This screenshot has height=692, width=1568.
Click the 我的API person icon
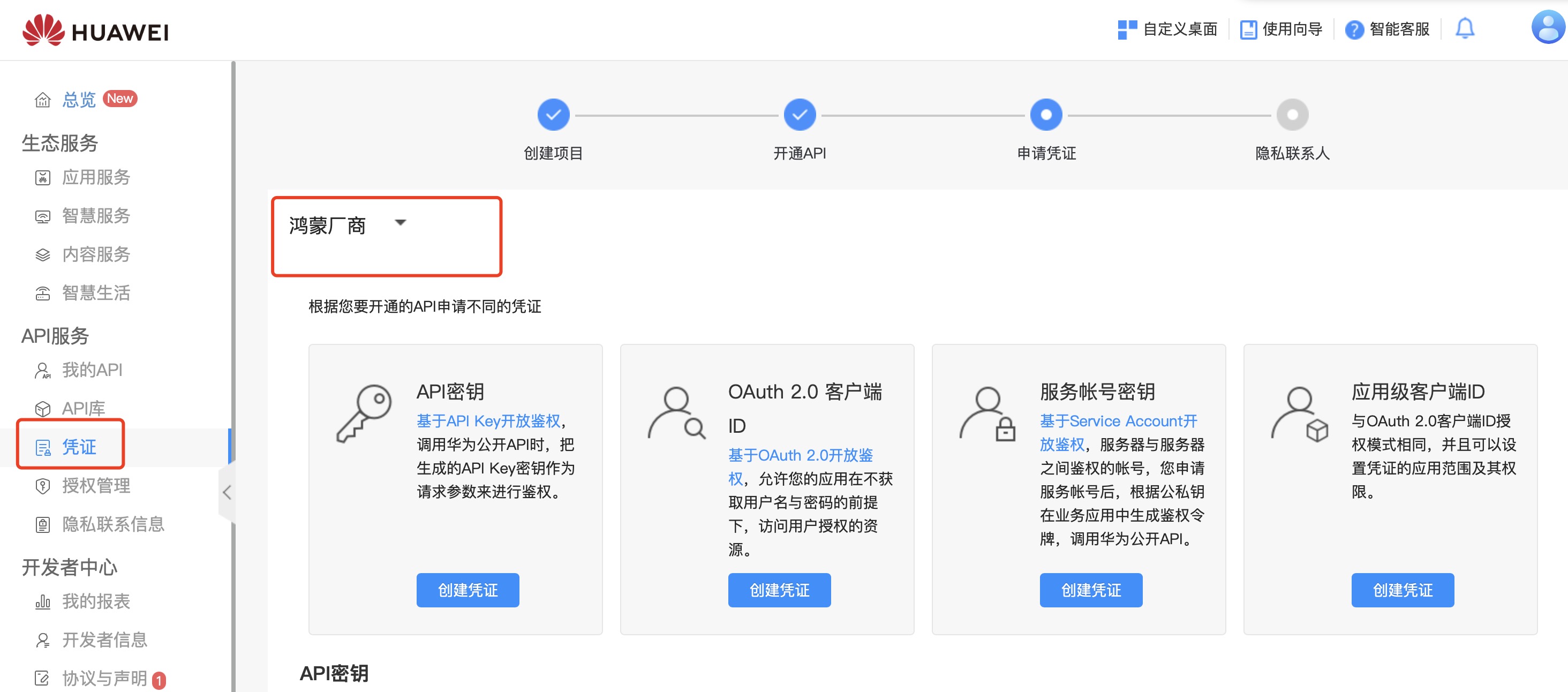43,370
